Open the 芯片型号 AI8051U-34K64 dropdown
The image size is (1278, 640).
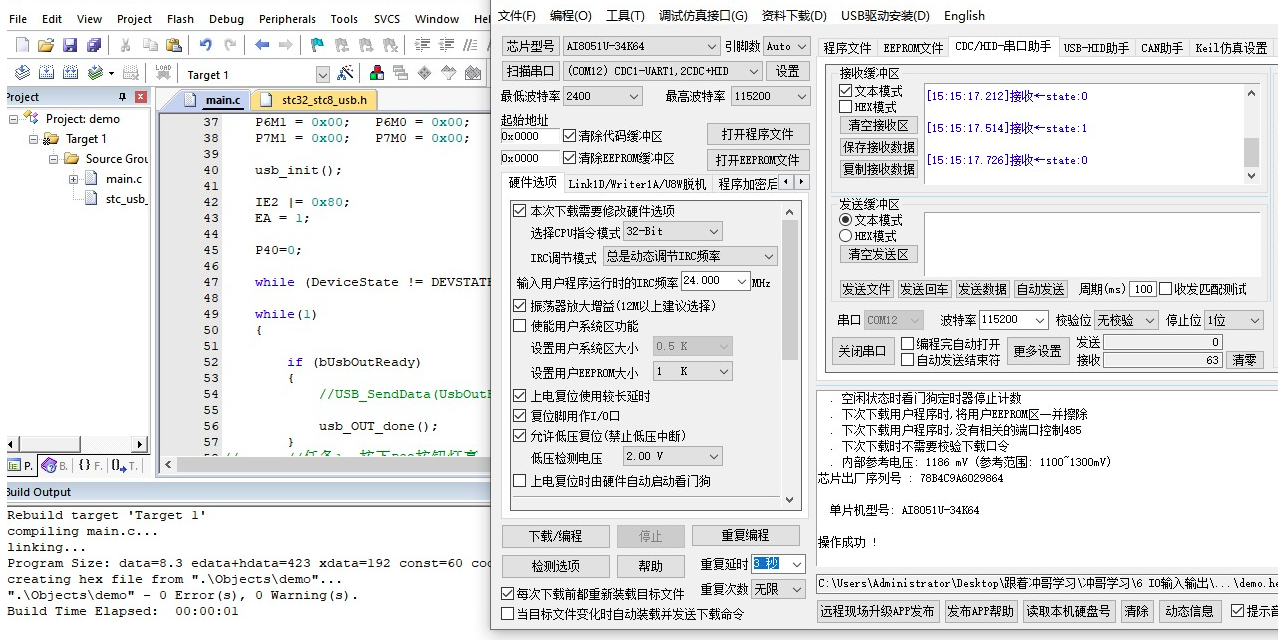pyautogui.click(x=640, y=46)
